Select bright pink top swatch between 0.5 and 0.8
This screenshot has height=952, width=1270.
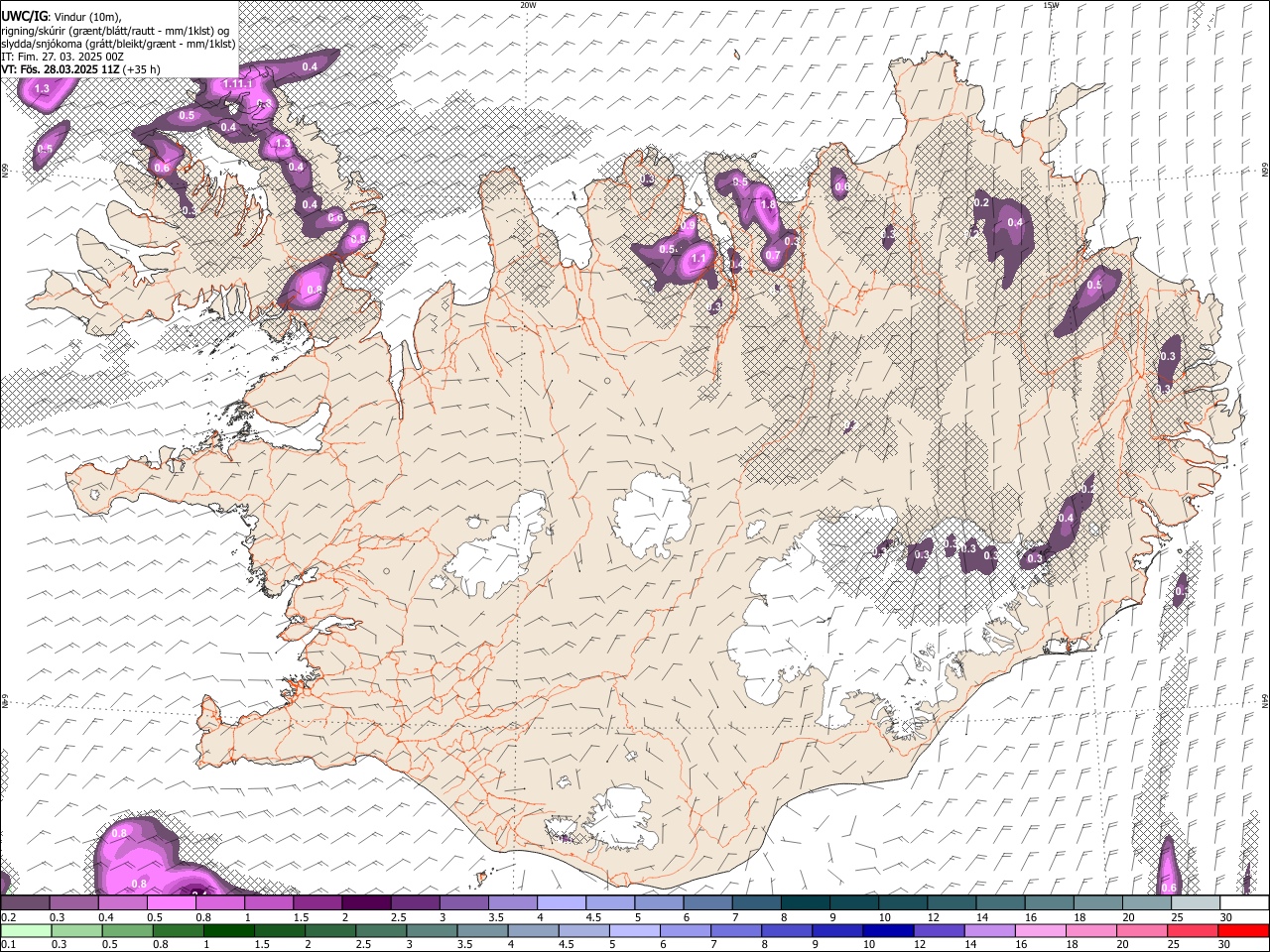pyautogui.click(x=171, y=902)
